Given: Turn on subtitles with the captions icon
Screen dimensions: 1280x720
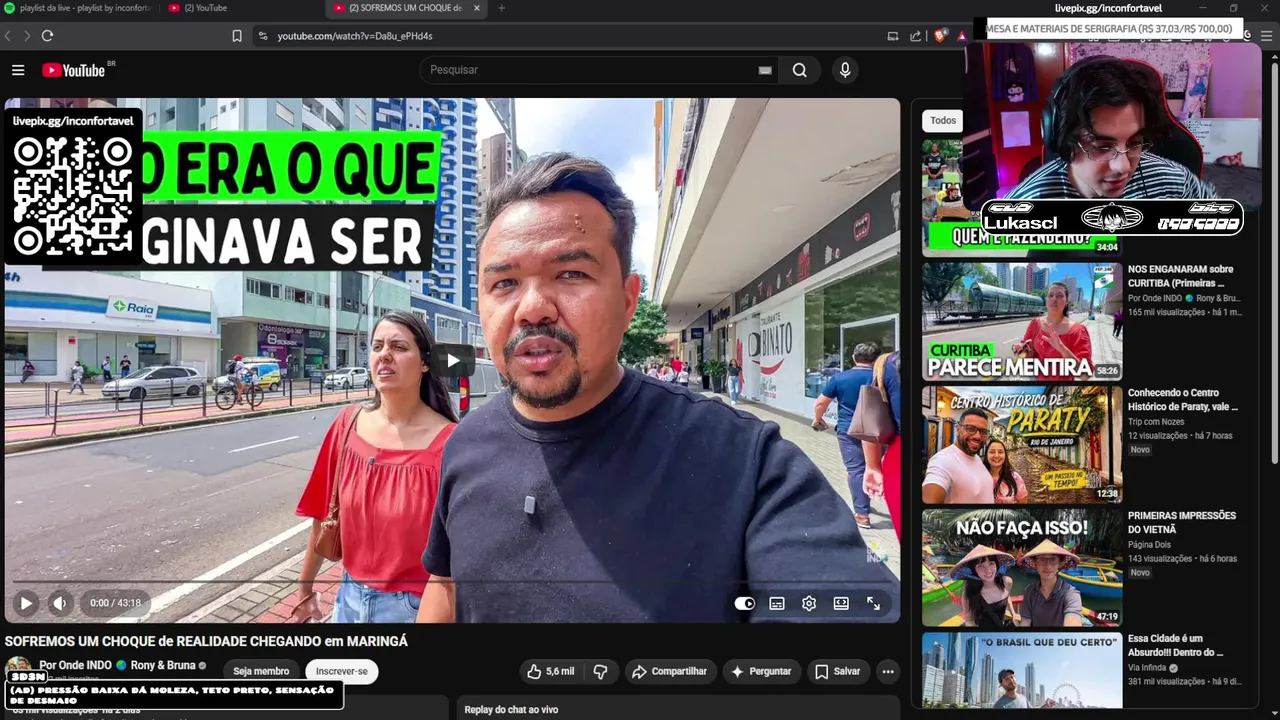Looking at the screenshot, I should pyautogui.click(x=777, y=603).
